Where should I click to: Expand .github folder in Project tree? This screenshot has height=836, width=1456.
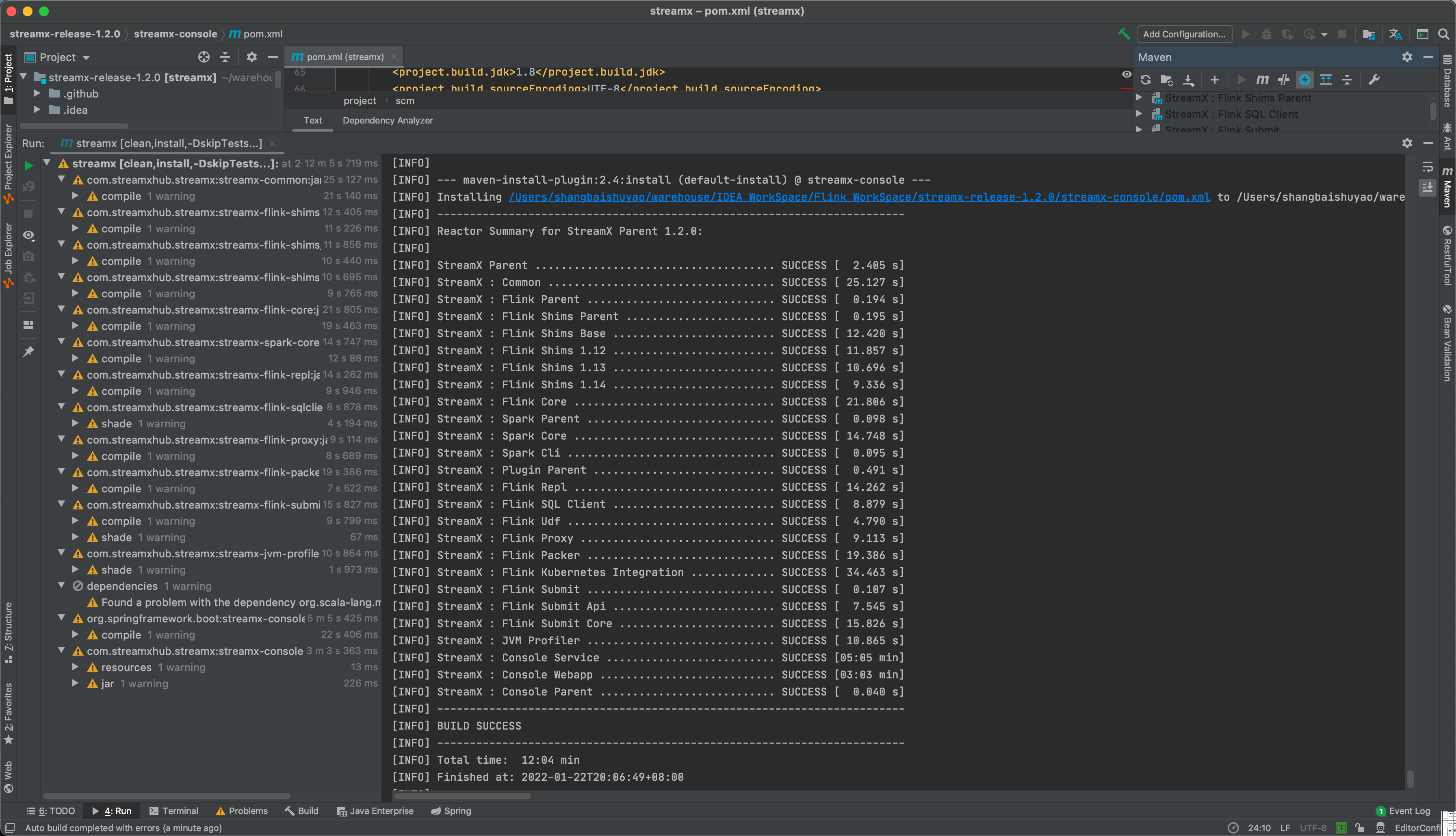(37, 93)
